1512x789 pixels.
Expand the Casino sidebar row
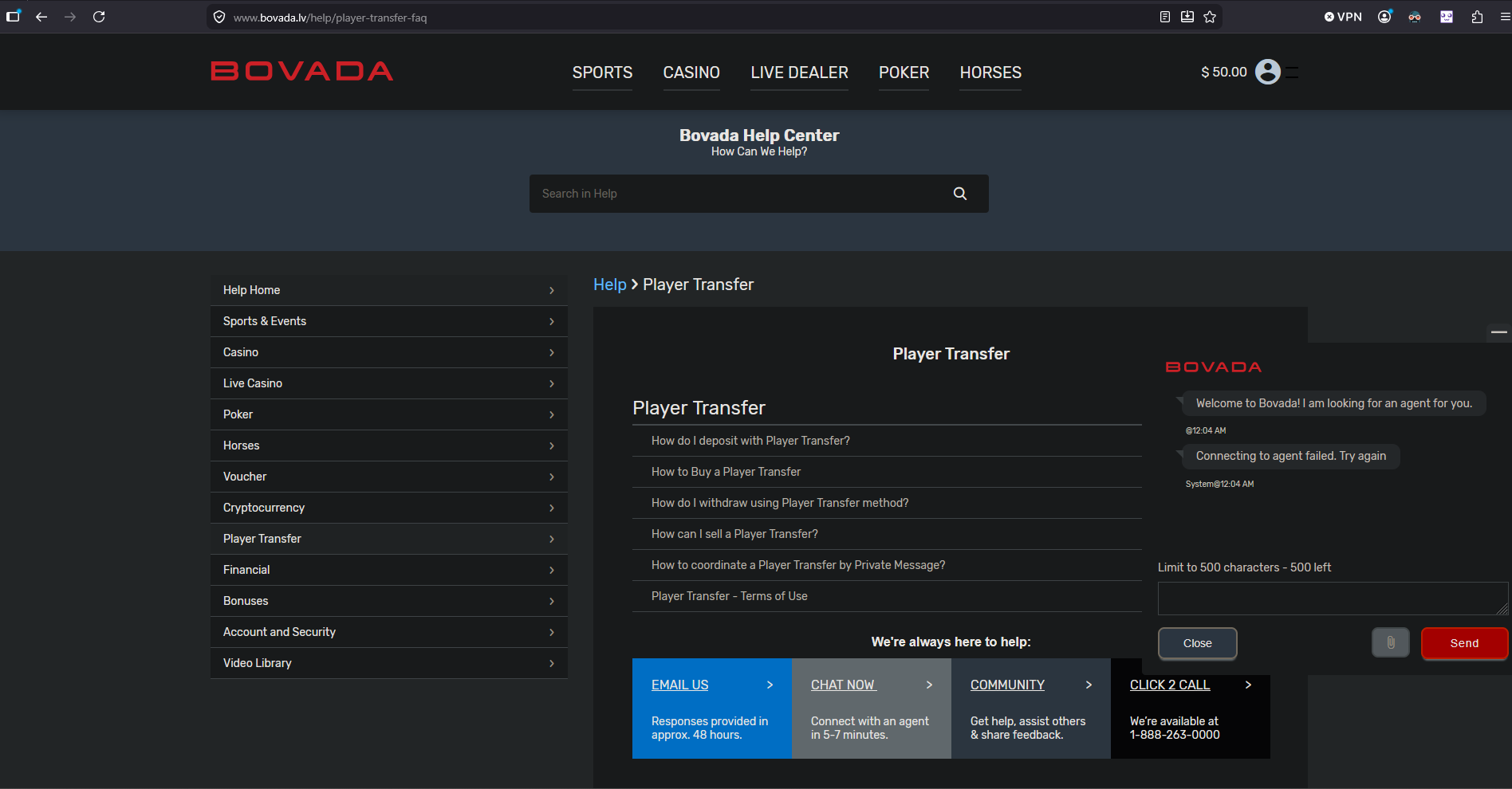[x=389, y=352]
